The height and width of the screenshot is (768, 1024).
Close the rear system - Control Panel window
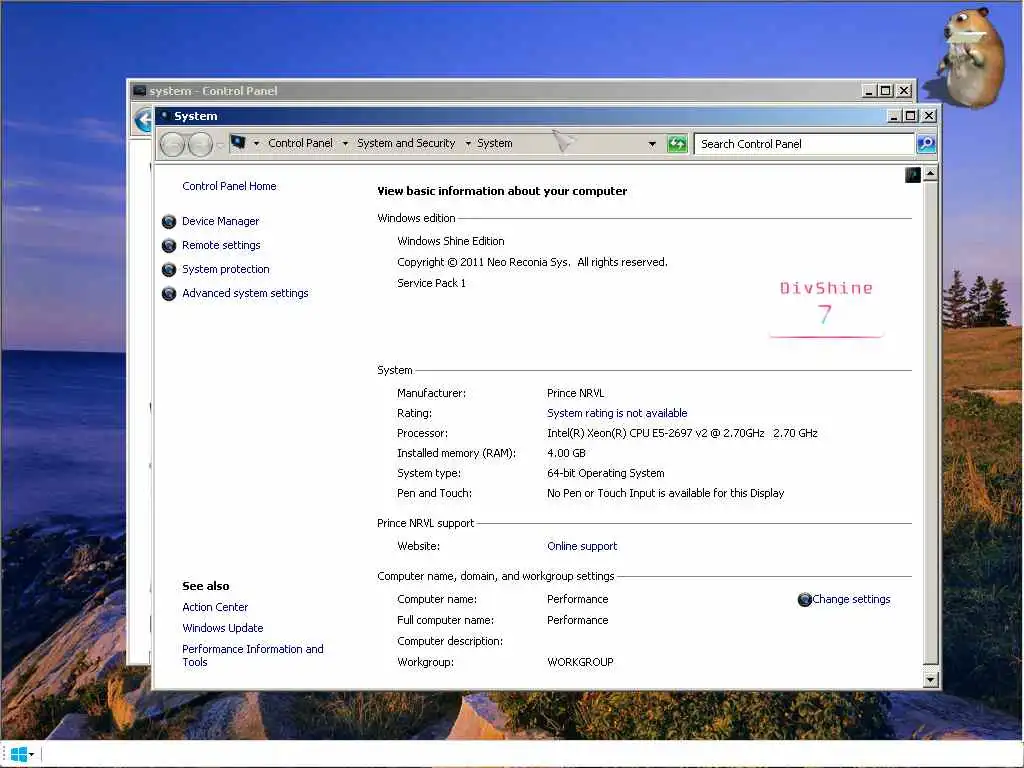pos(904,91)
